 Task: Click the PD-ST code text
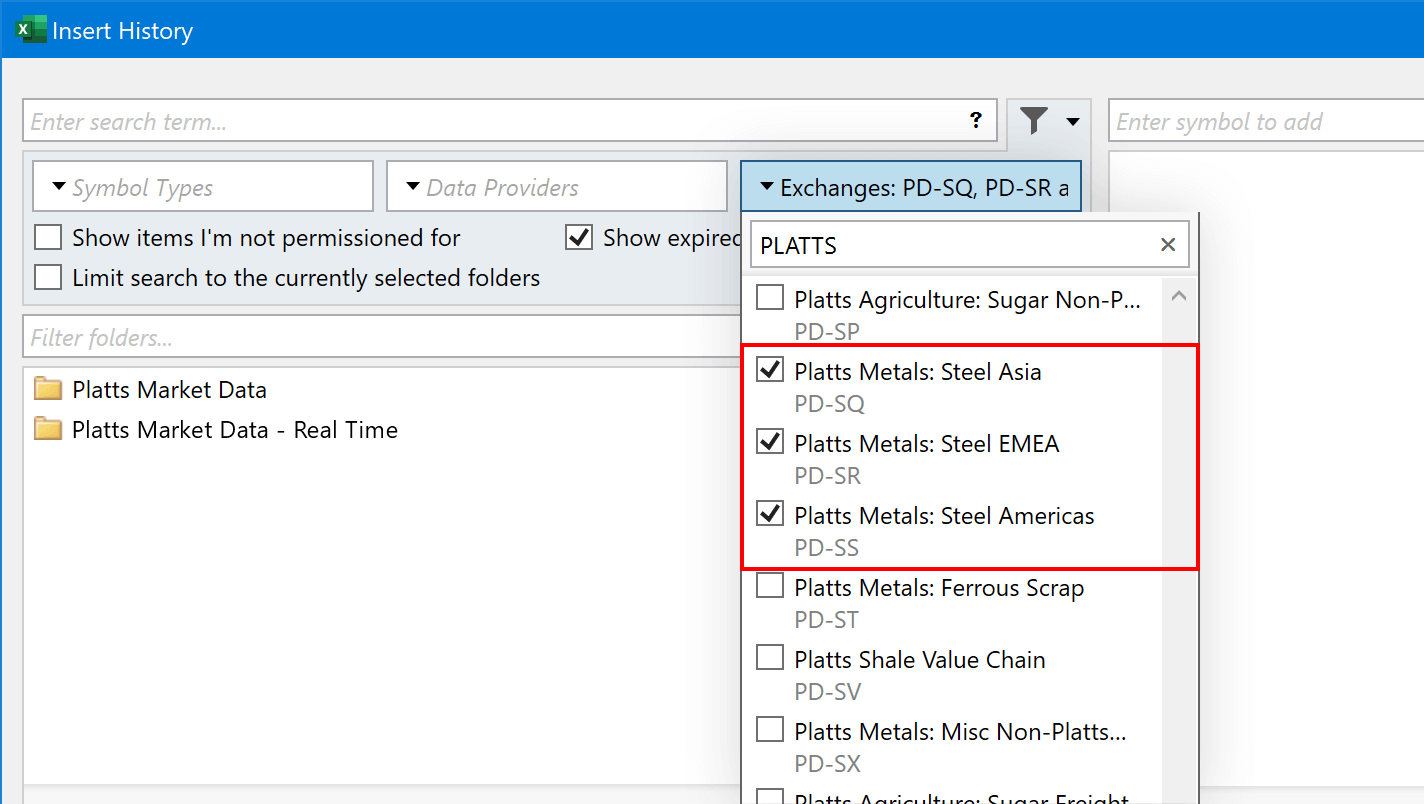(826, 620)
